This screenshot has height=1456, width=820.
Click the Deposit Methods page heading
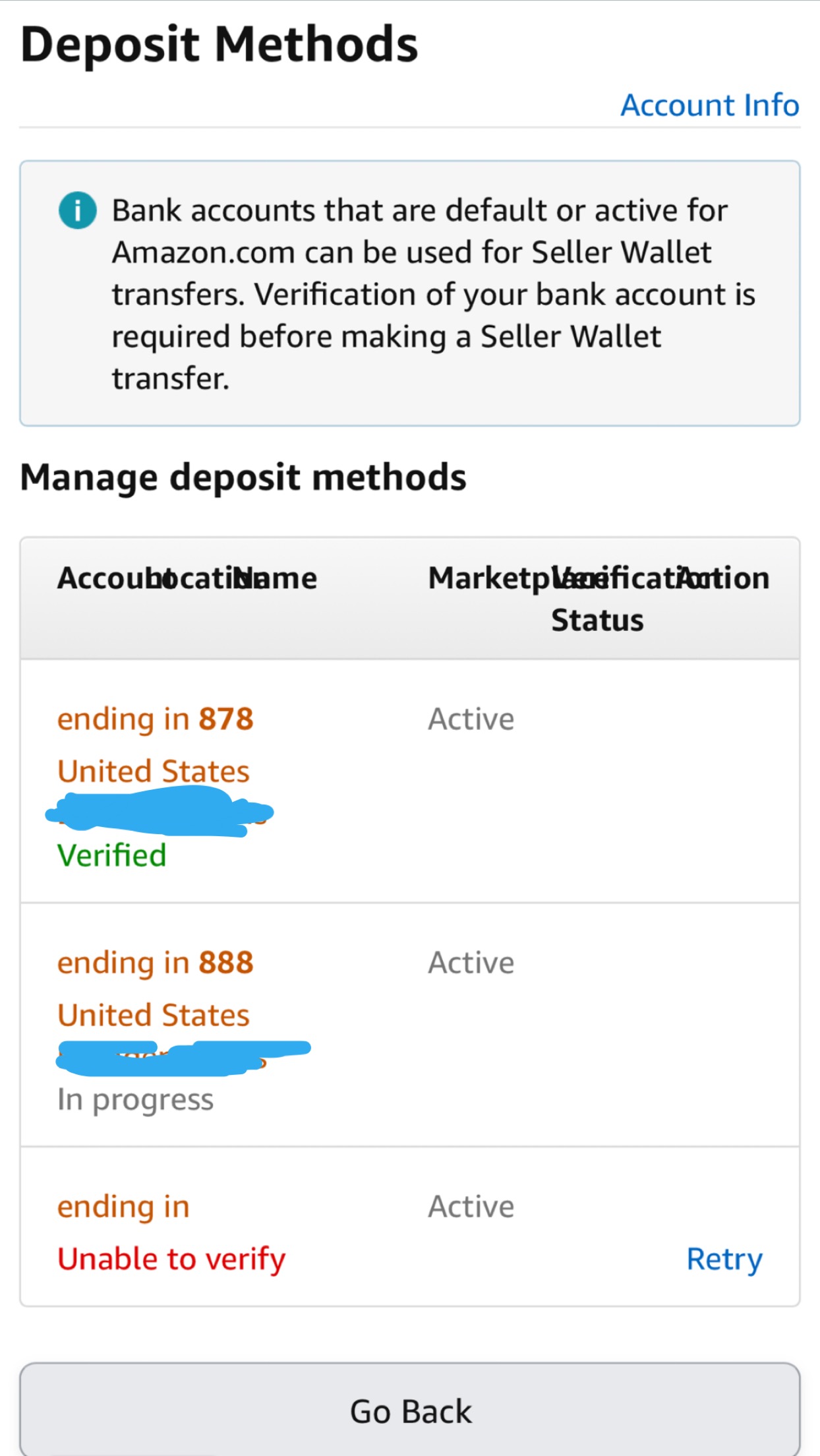pyautogui.click(x=220, y=45)
